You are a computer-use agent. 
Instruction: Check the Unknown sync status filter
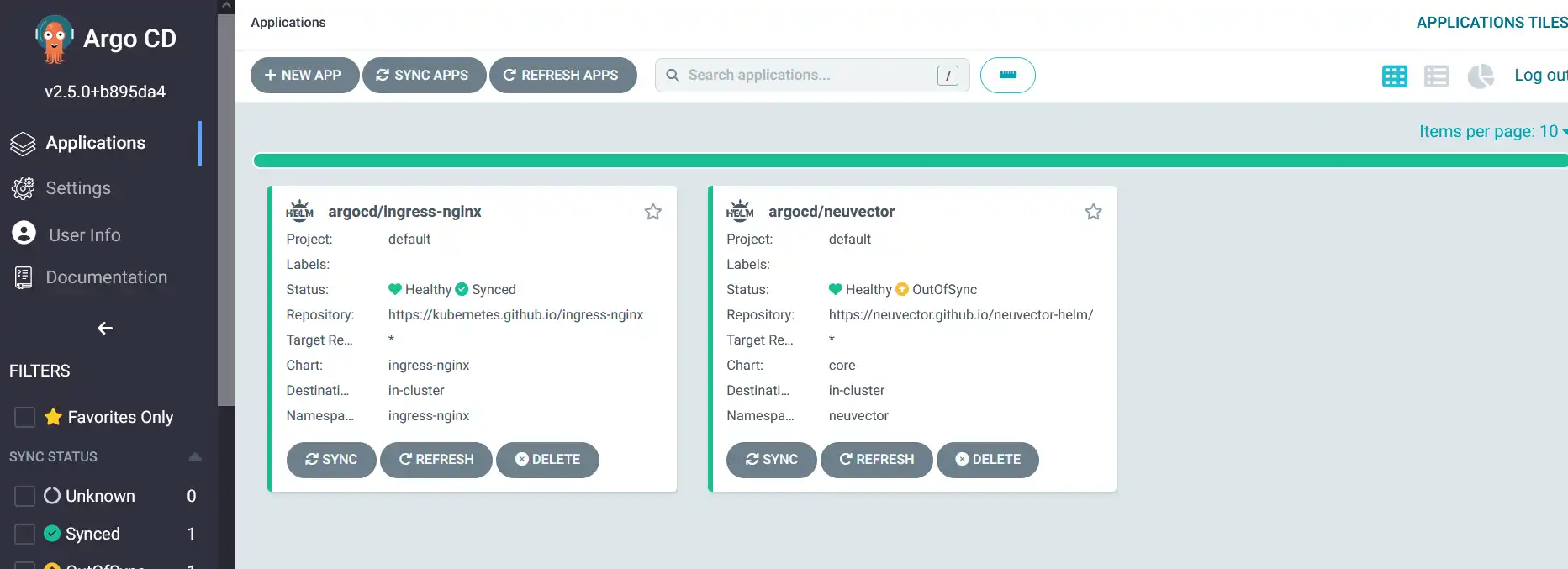tap(25, 496)
